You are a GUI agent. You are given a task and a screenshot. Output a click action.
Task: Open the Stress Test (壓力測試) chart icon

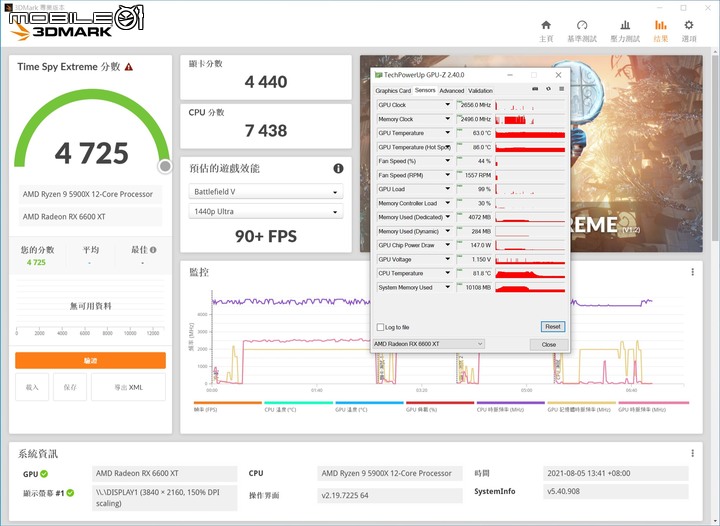click(625, 25)
